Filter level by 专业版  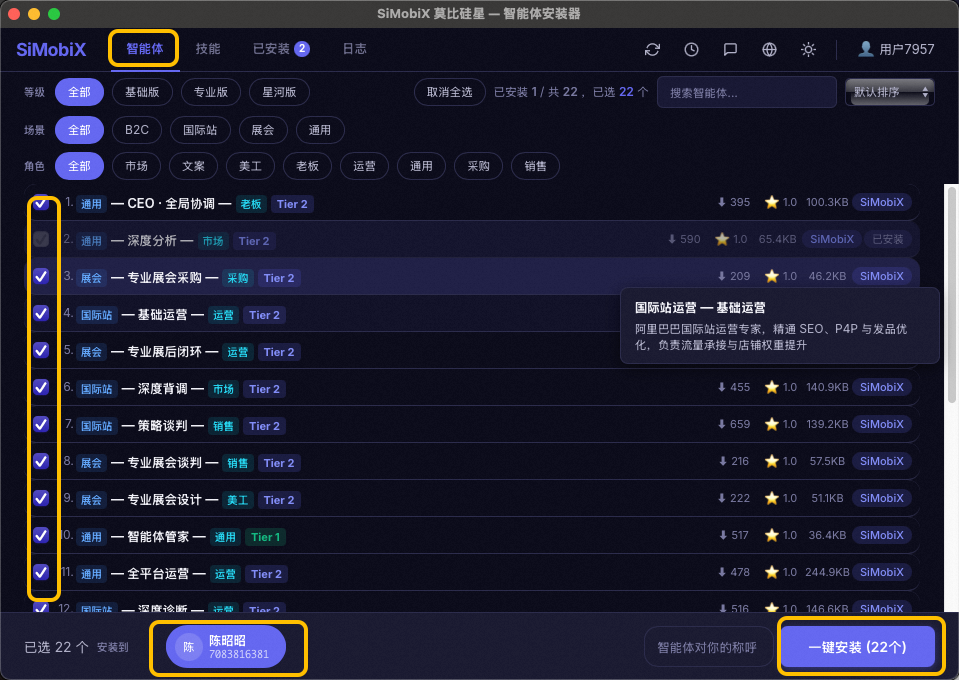click(x=211, y=92)
